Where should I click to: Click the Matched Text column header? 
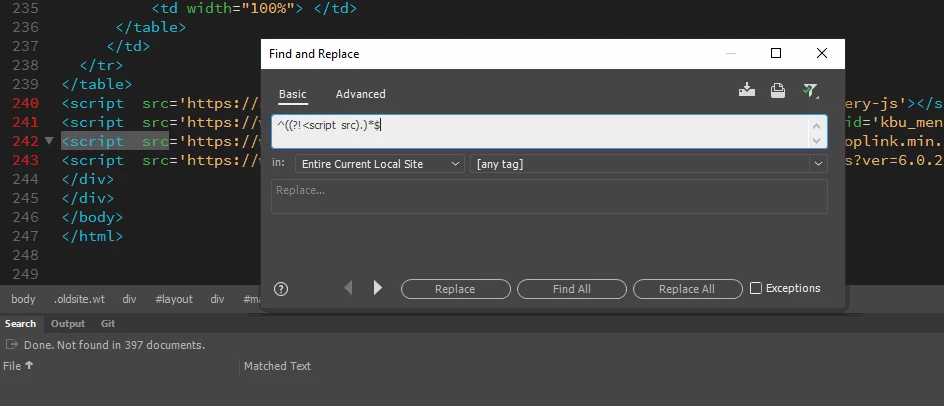(278, 366)
